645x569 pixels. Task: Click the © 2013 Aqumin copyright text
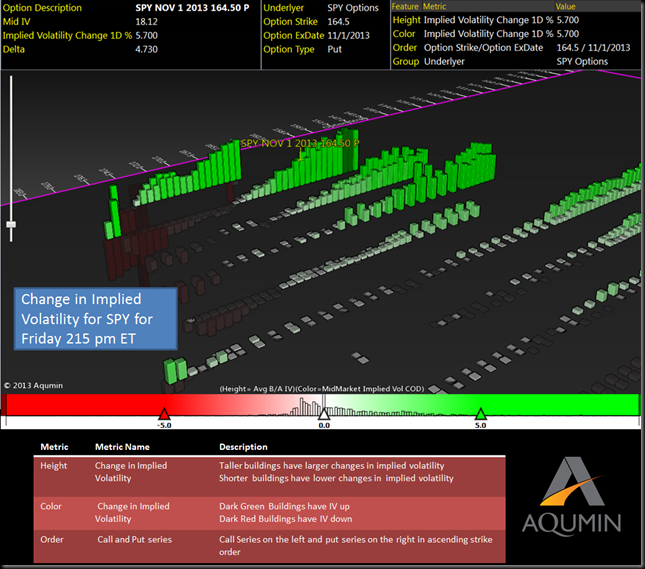33,386
